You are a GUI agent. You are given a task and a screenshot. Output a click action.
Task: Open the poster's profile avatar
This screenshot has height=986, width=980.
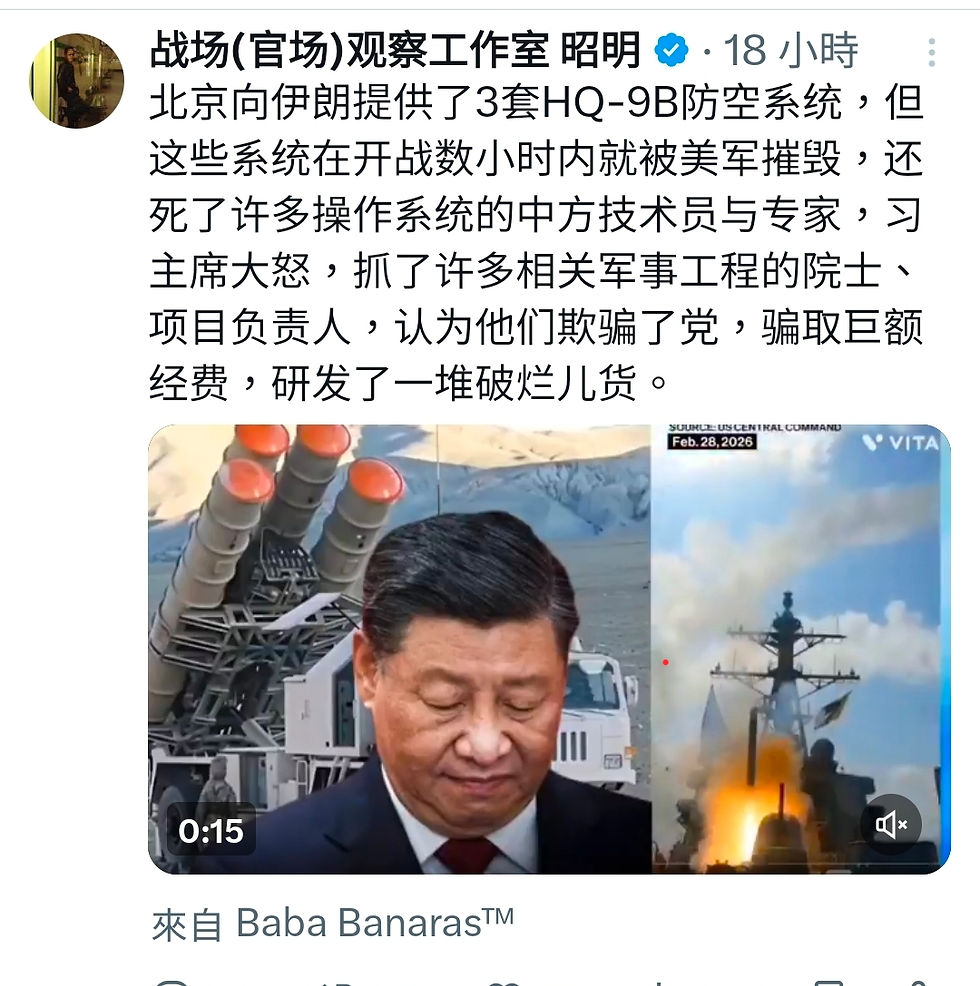[x=77, y=81]
